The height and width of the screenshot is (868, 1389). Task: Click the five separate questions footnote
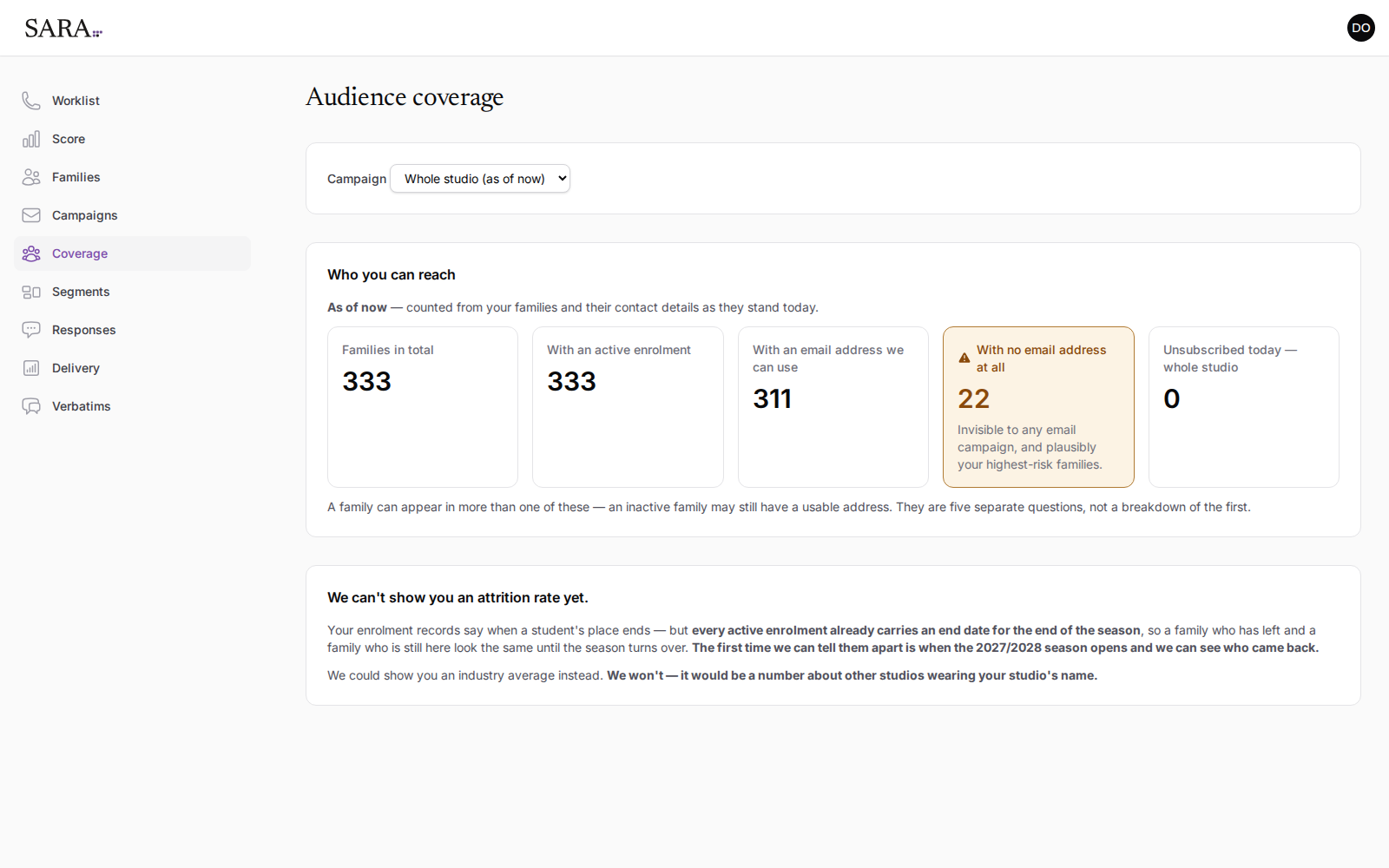pyautogui.click(x=789, y=507)
